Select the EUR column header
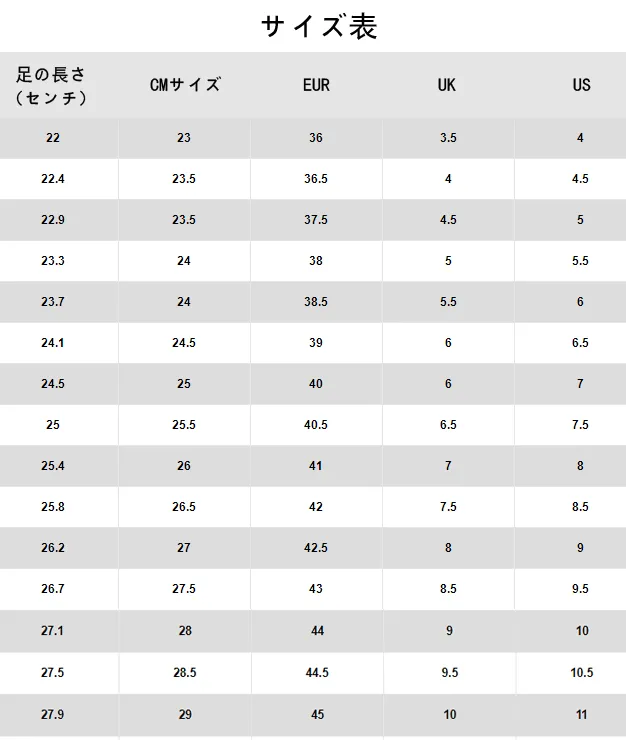This screenshot has height=740, width=626. [316, 85]
